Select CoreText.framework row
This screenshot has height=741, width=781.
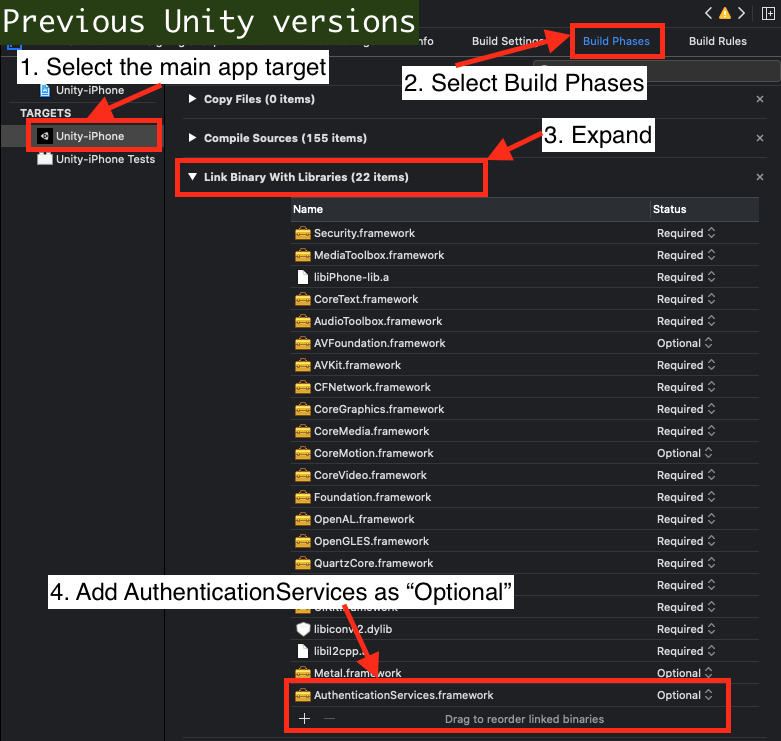pos(525,299)
